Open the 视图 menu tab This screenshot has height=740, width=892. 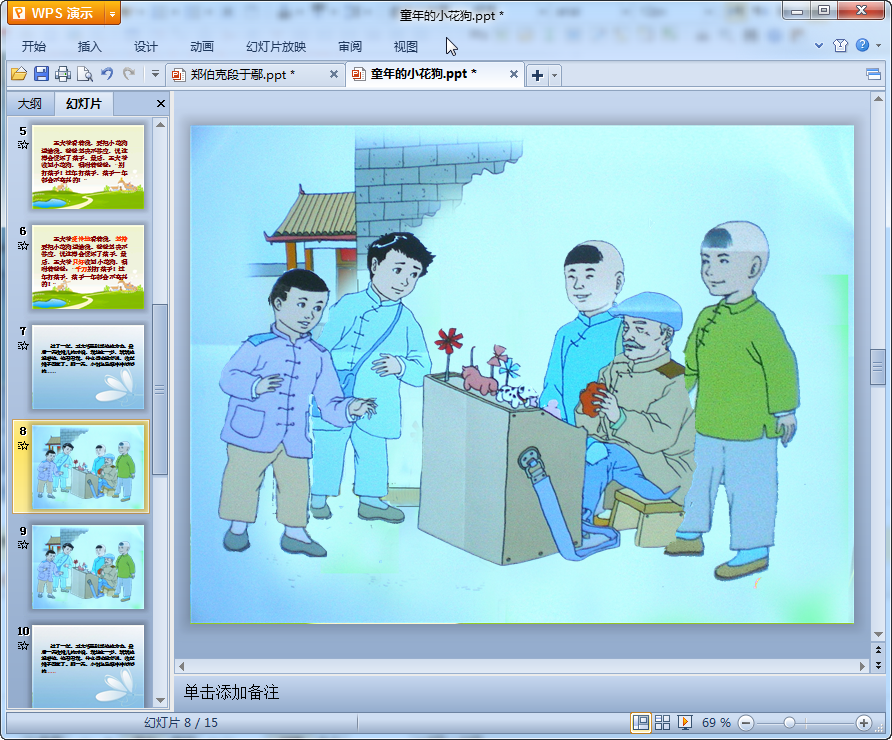406,47
